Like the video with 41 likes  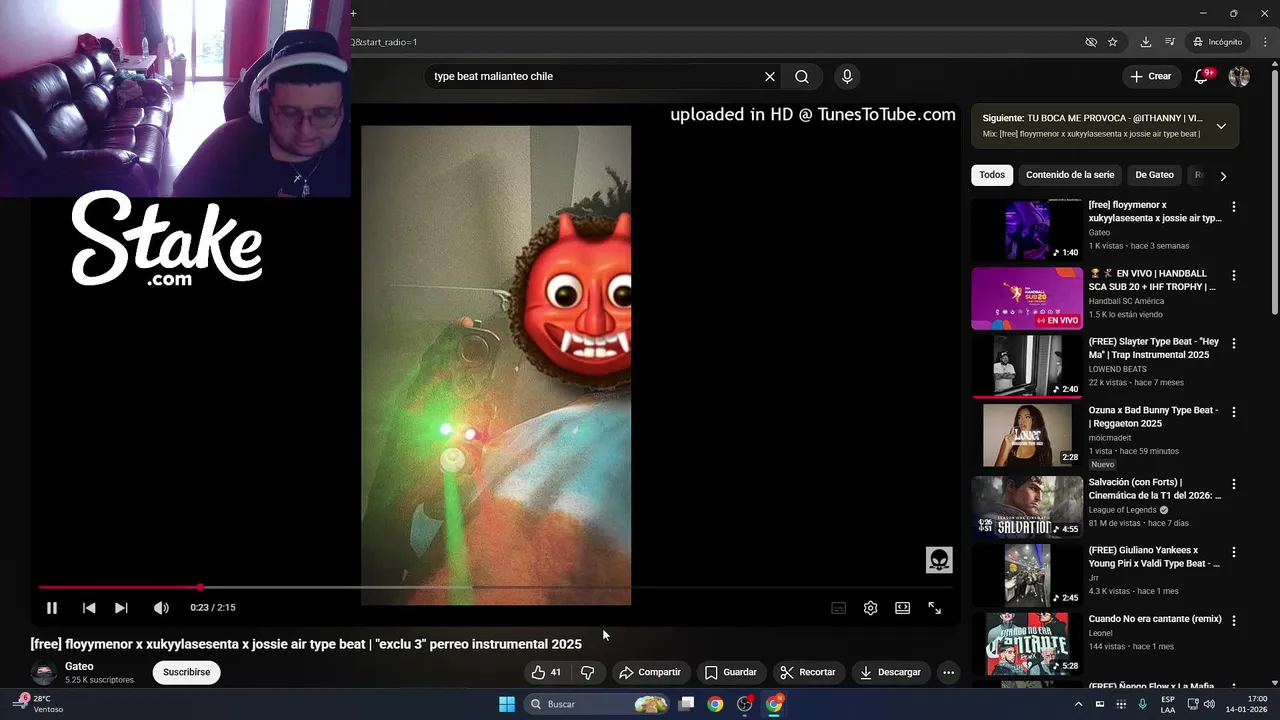click(x=545, y=672)
